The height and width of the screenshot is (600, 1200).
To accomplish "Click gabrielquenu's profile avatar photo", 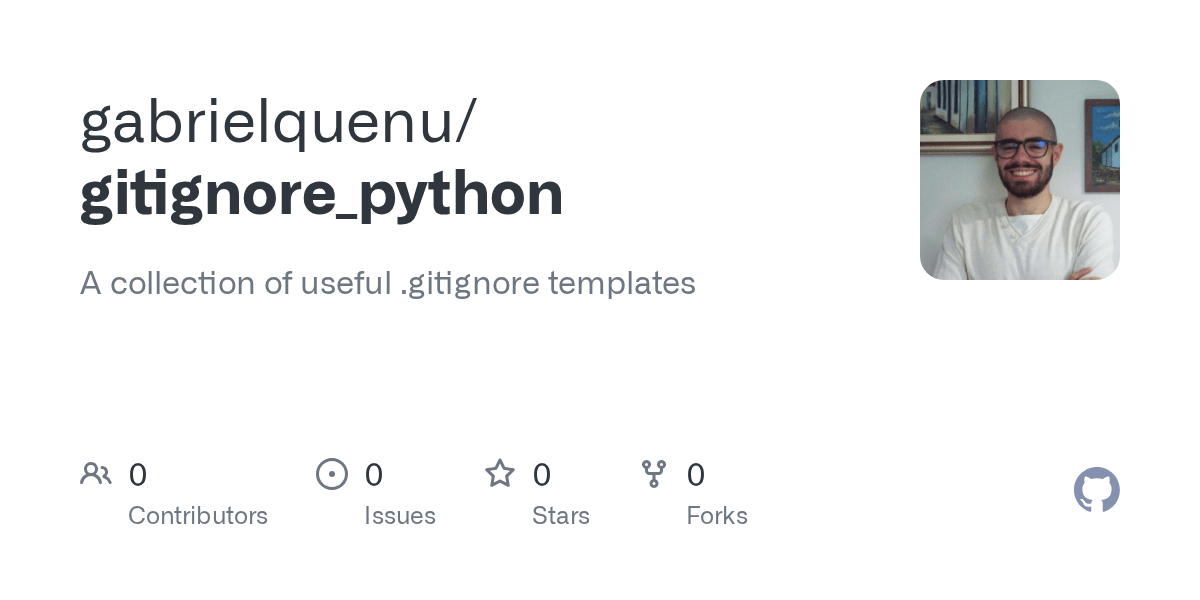I will click(x=1020, y=180).
